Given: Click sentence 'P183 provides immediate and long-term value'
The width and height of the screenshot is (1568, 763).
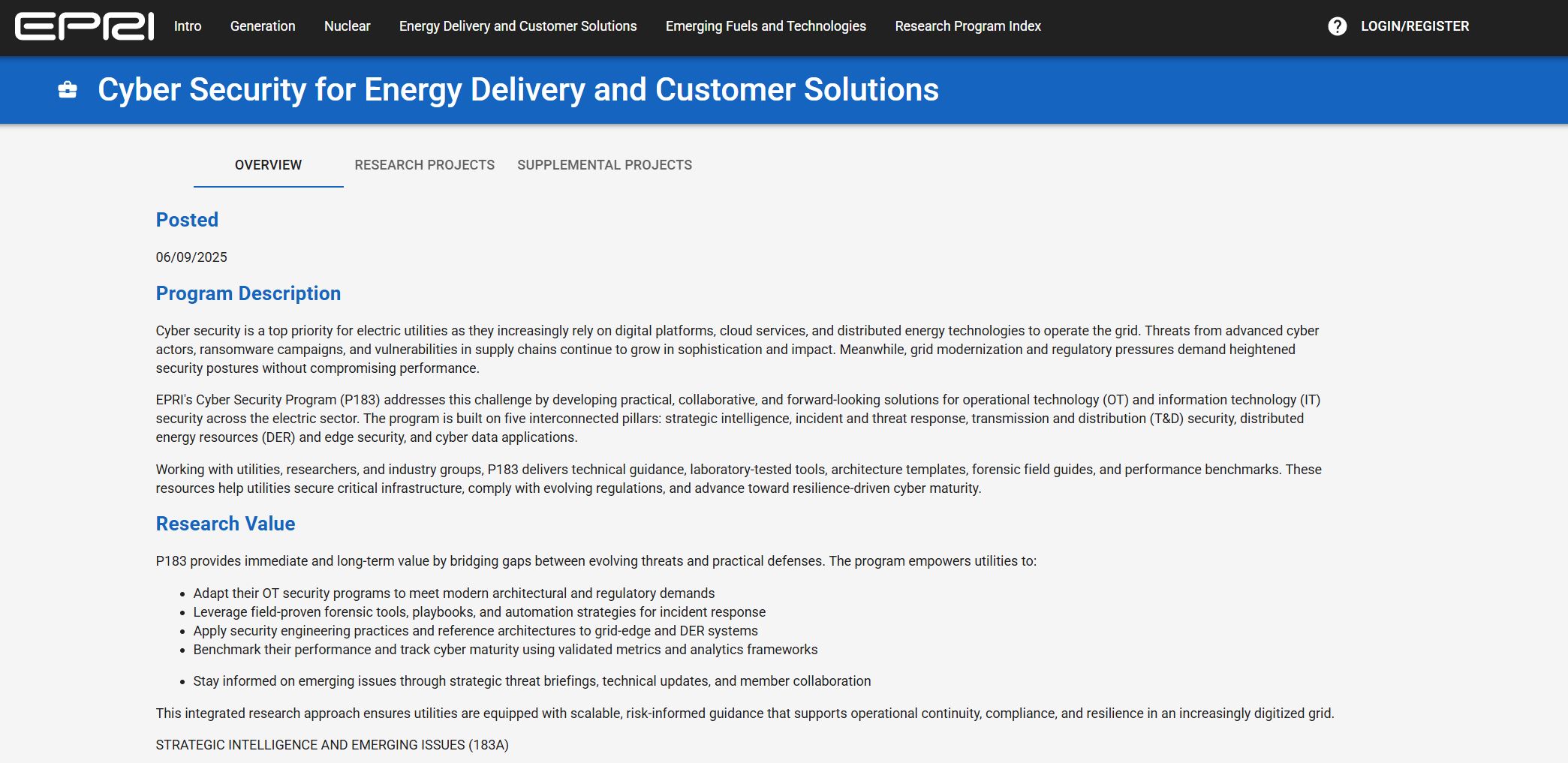Looking at the screenshot, I should 596,561.
